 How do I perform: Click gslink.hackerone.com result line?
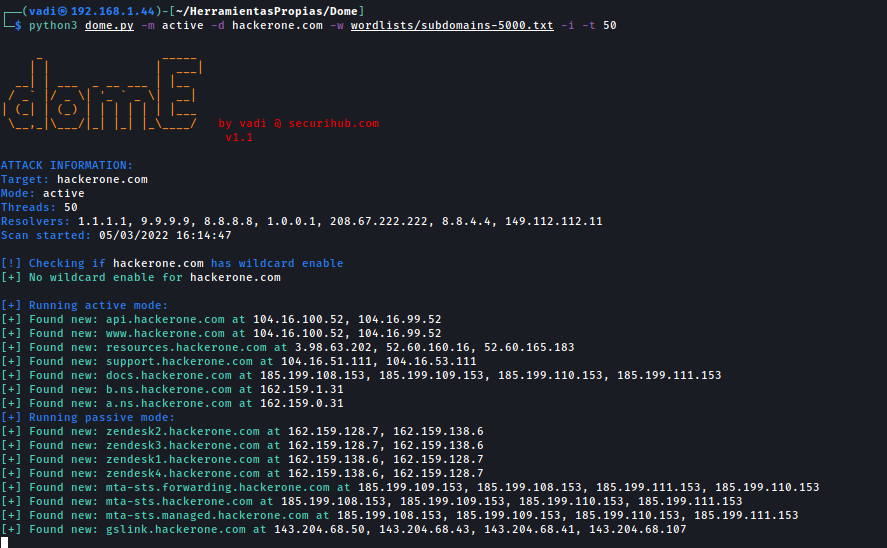[x=343, y=529]
